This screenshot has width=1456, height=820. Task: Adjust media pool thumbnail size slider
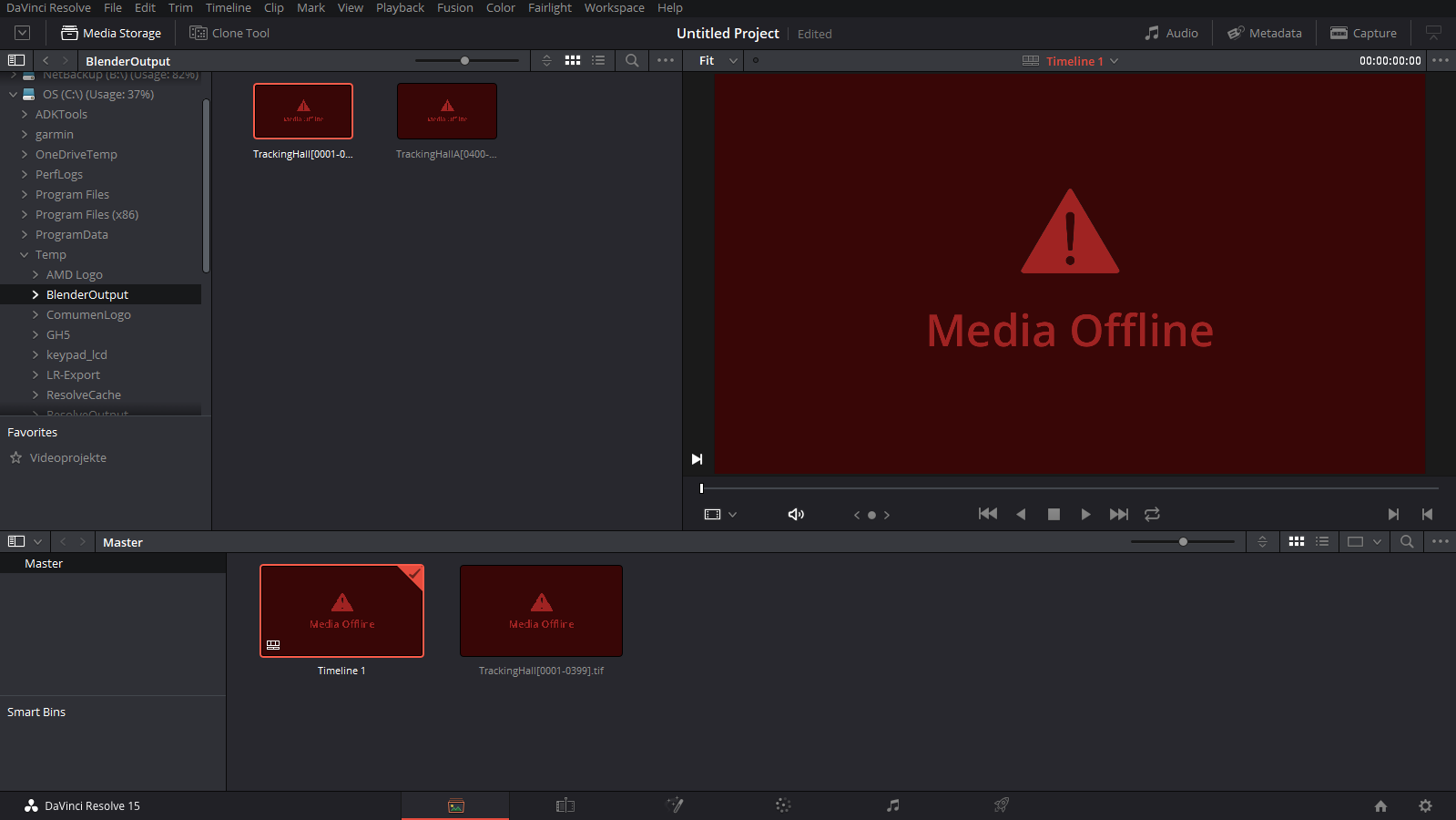pos(1183,541)
